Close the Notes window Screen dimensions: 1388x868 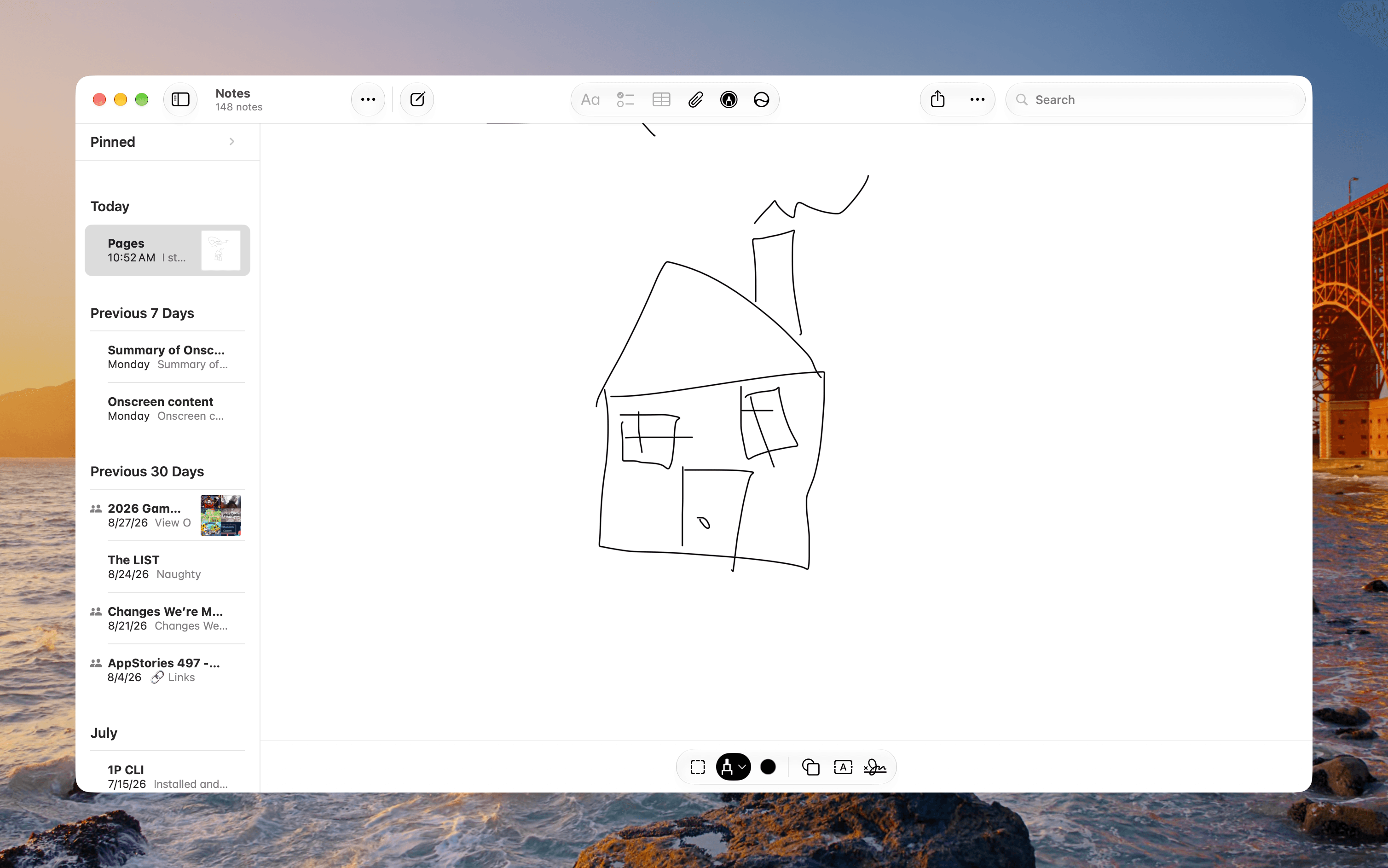pyautogui.click(x=99, y=100)
